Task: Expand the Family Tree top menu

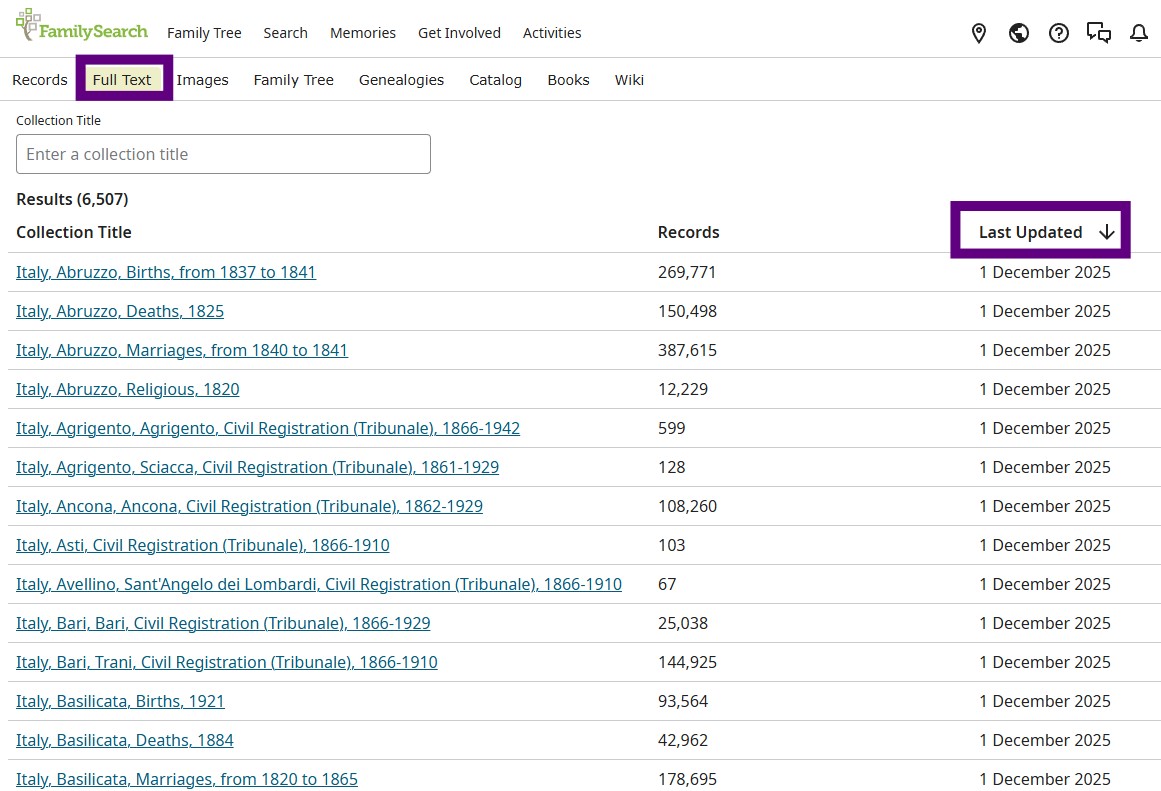Action: click(204, 33)
